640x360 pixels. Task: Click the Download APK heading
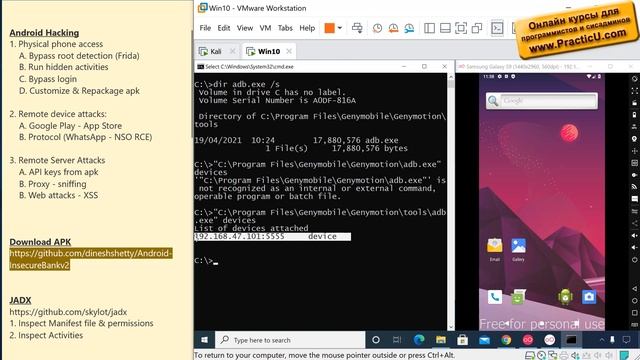40,242
